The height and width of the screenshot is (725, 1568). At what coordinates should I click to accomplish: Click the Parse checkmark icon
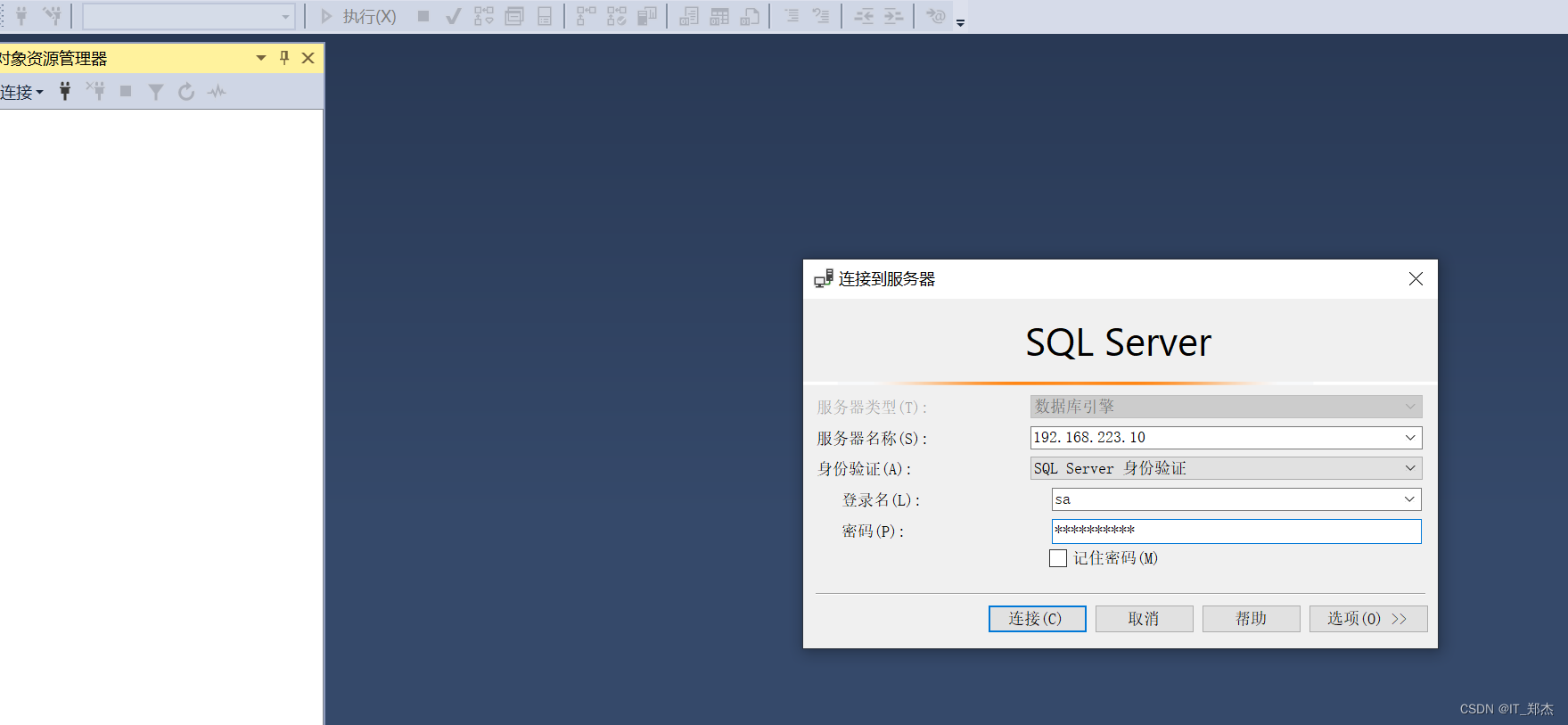[x=453, y=16]
